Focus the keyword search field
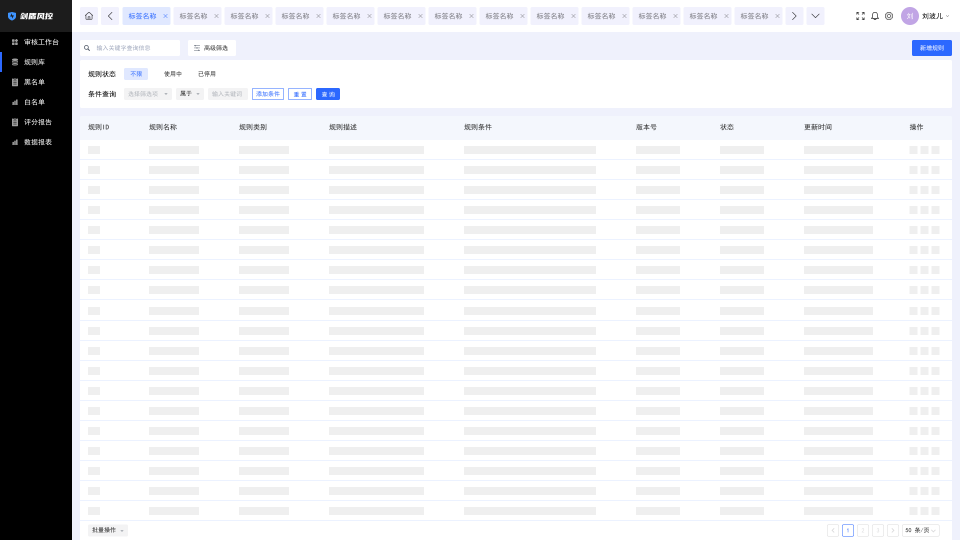 coord(130,48)
